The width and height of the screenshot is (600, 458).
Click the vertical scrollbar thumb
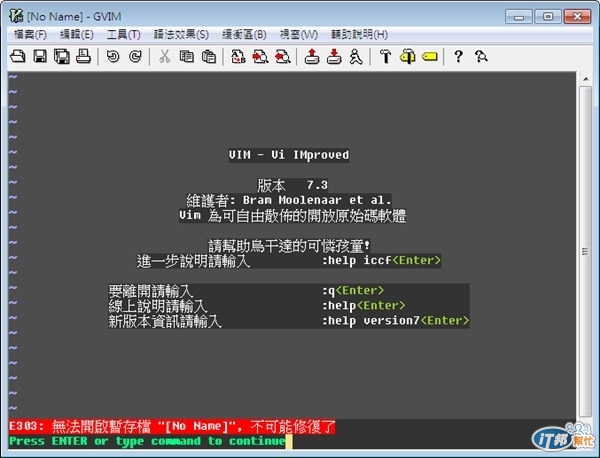585,251
